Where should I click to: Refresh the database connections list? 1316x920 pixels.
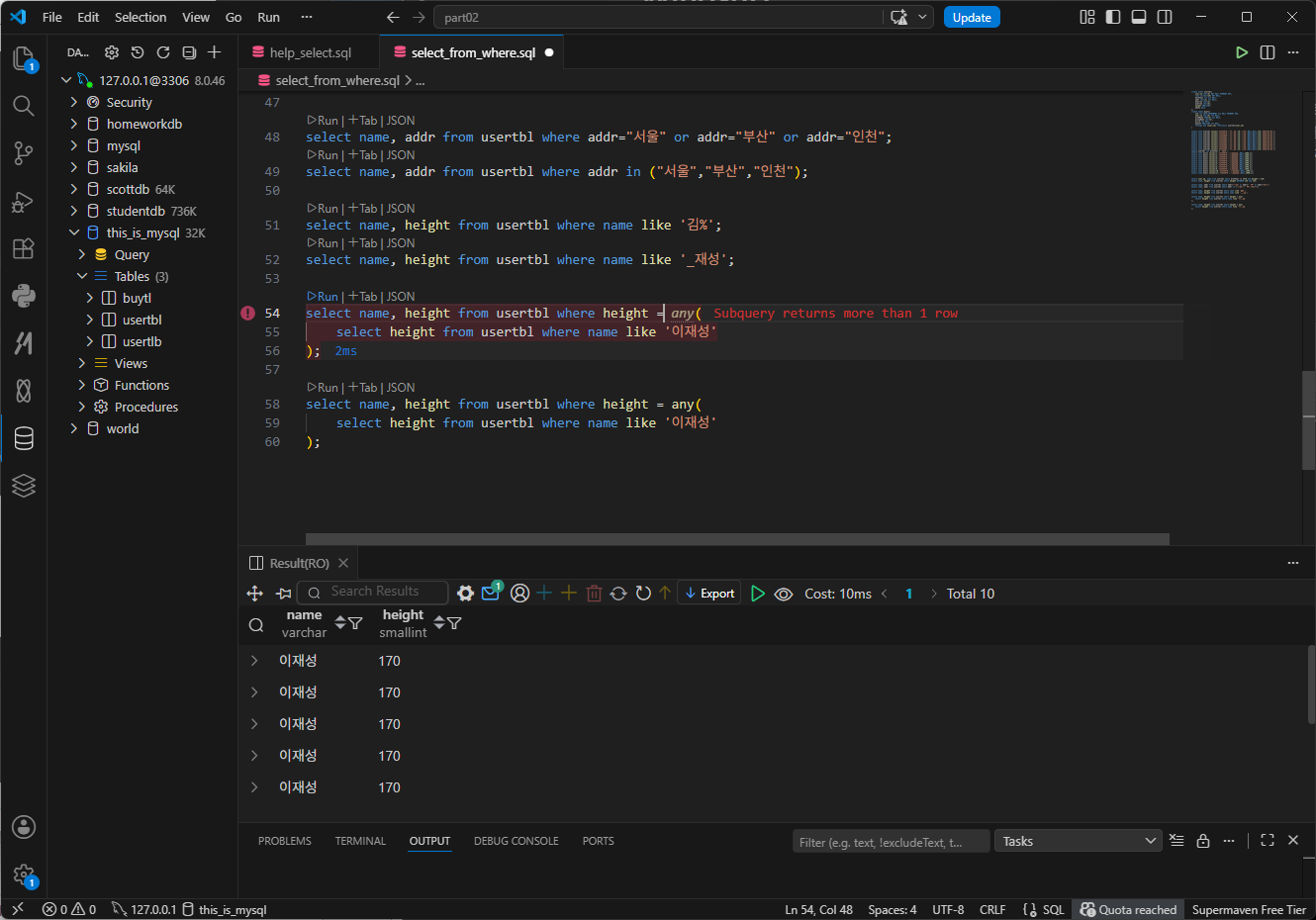(163, 52)
